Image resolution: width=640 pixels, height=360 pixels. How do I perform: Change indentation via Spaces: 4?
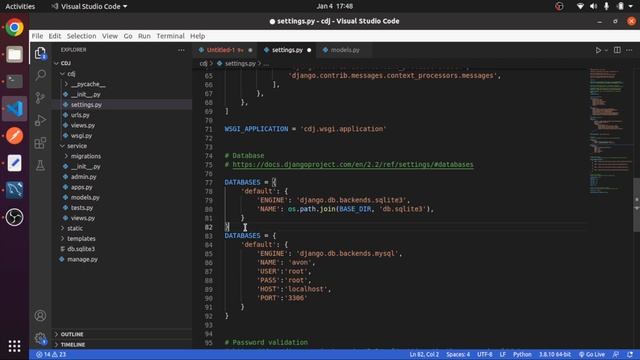pyautogui.click(x=458, y=354)
